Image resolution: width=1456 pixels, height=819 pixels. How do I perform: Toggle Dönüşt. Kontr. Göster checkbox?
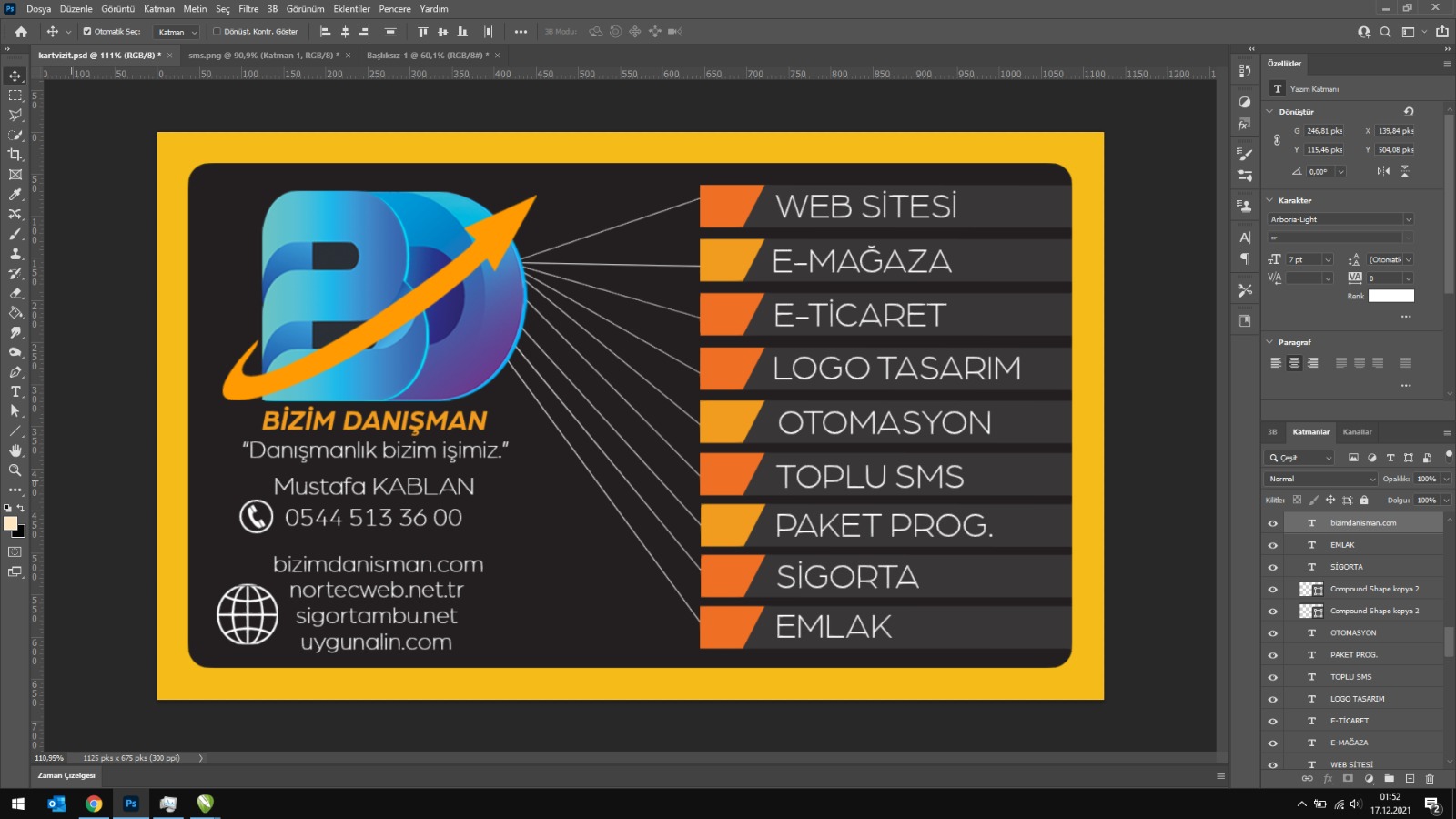pyautogui.click(x=217, y=32)
